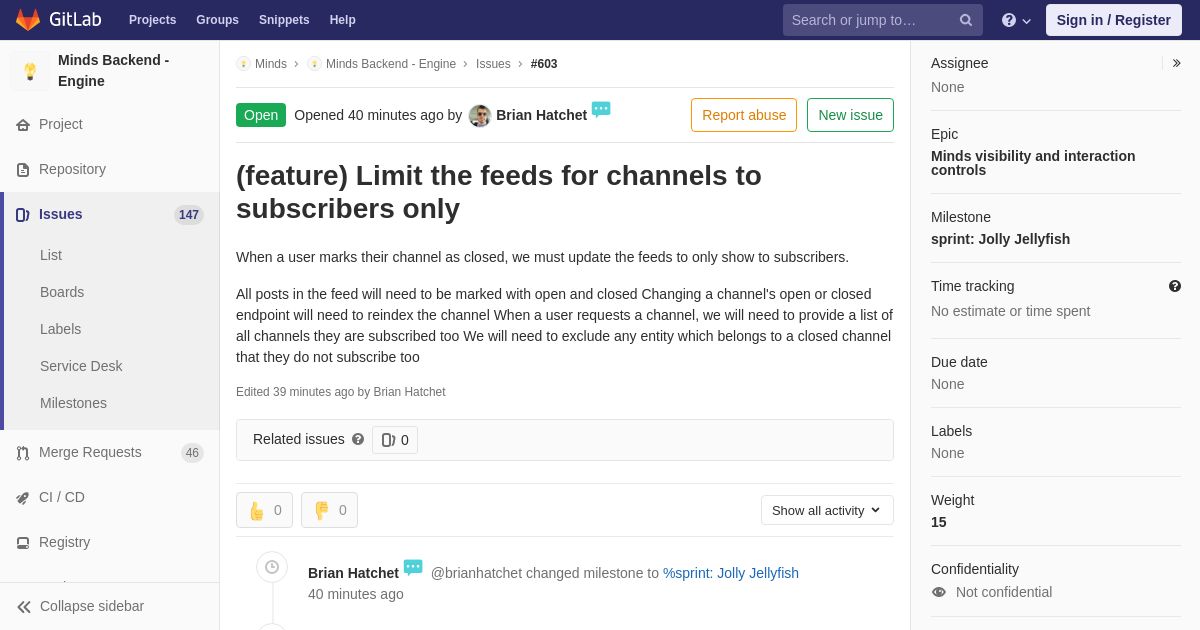Click the Brian Hatchet name in activity note
1200x630 pixels.
[x=353, y=573]
